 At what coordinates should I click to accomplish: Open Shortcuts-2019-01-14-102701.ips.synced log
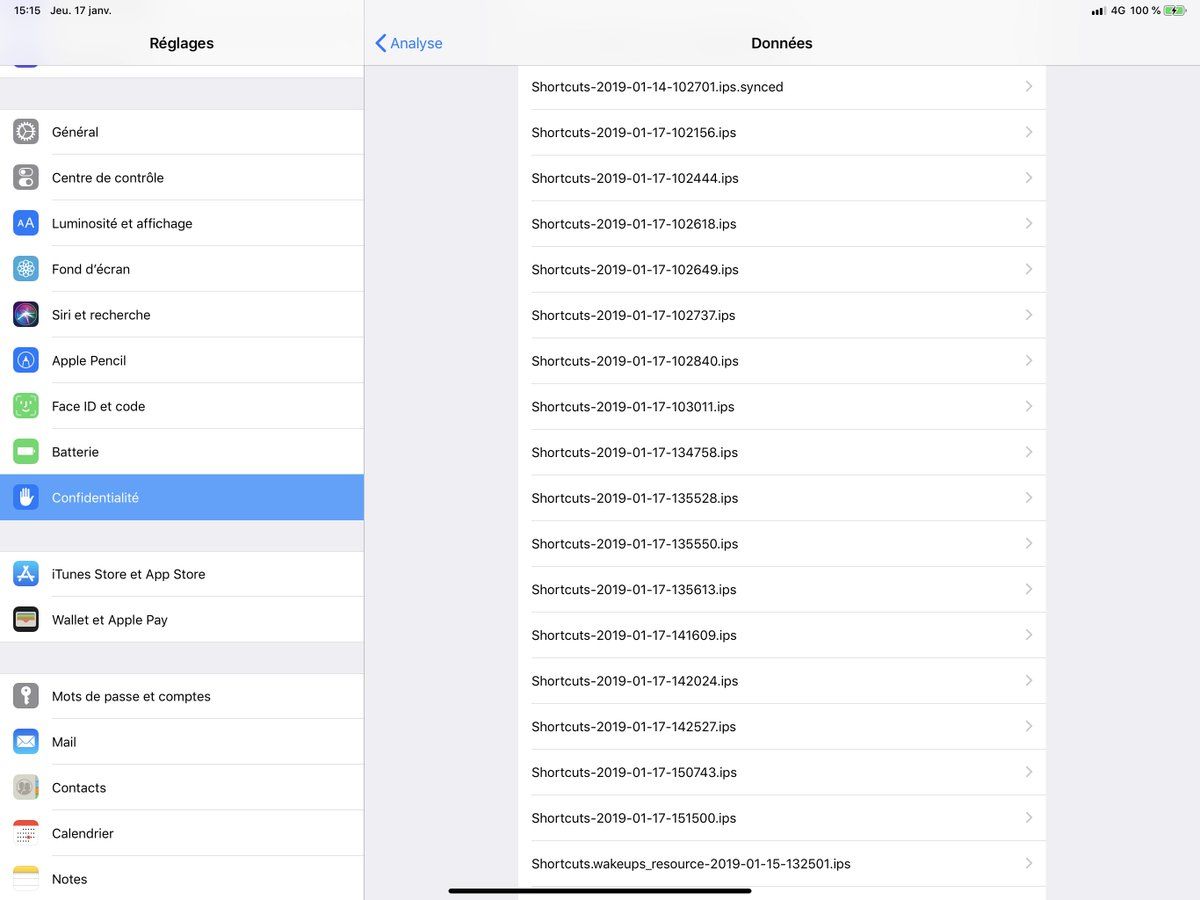tap(657, 87)
